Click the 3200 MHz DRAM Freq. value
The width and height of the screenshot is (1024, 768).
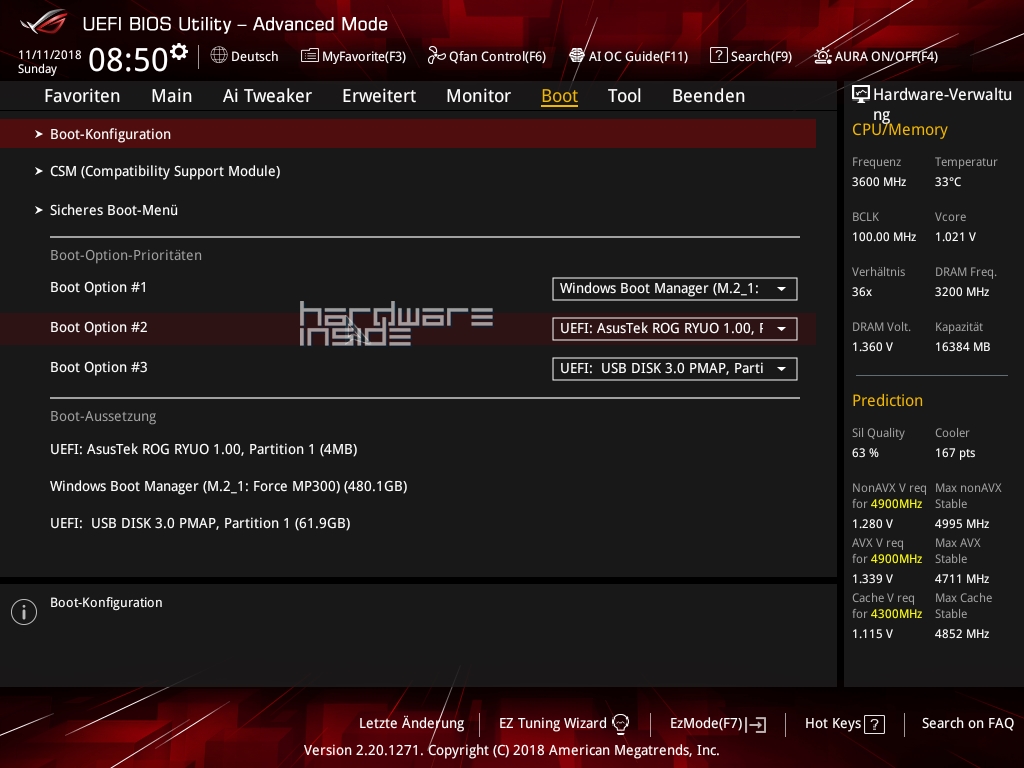(962, 292)
